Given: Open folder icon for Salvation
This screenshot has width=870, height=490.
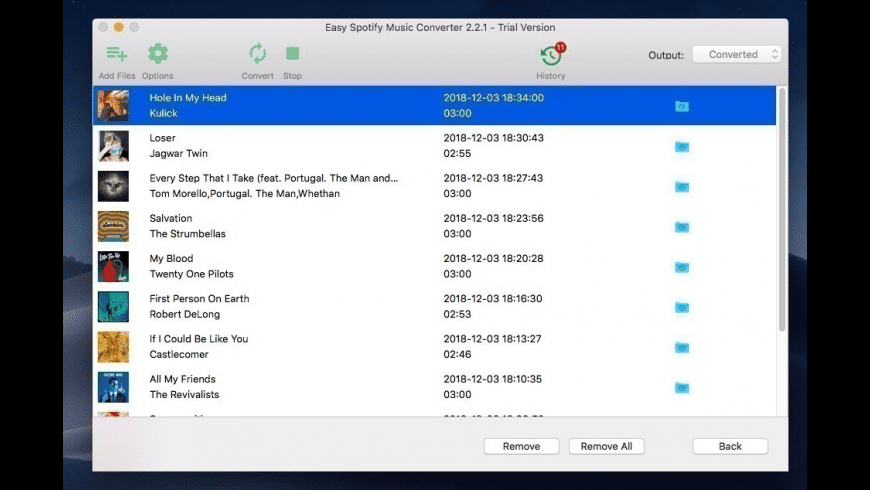Looking at the screenshot, I should pos(682,227).
